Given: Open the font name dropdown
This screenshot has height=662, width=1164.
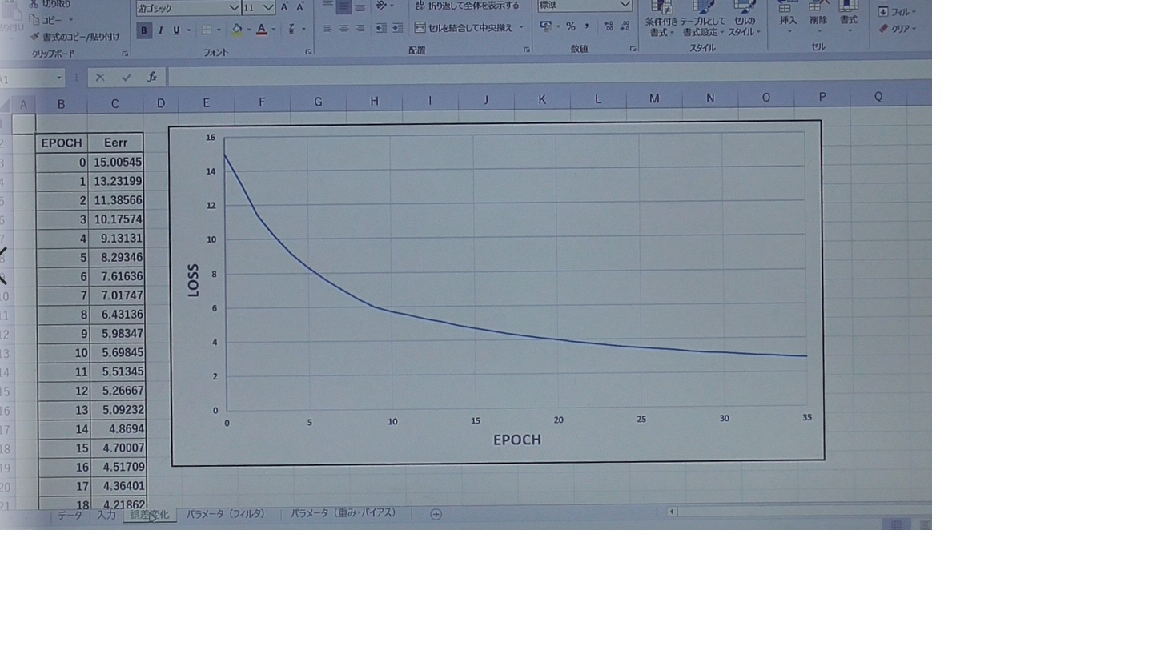Looking at the screenshot, I should [234, 7].
